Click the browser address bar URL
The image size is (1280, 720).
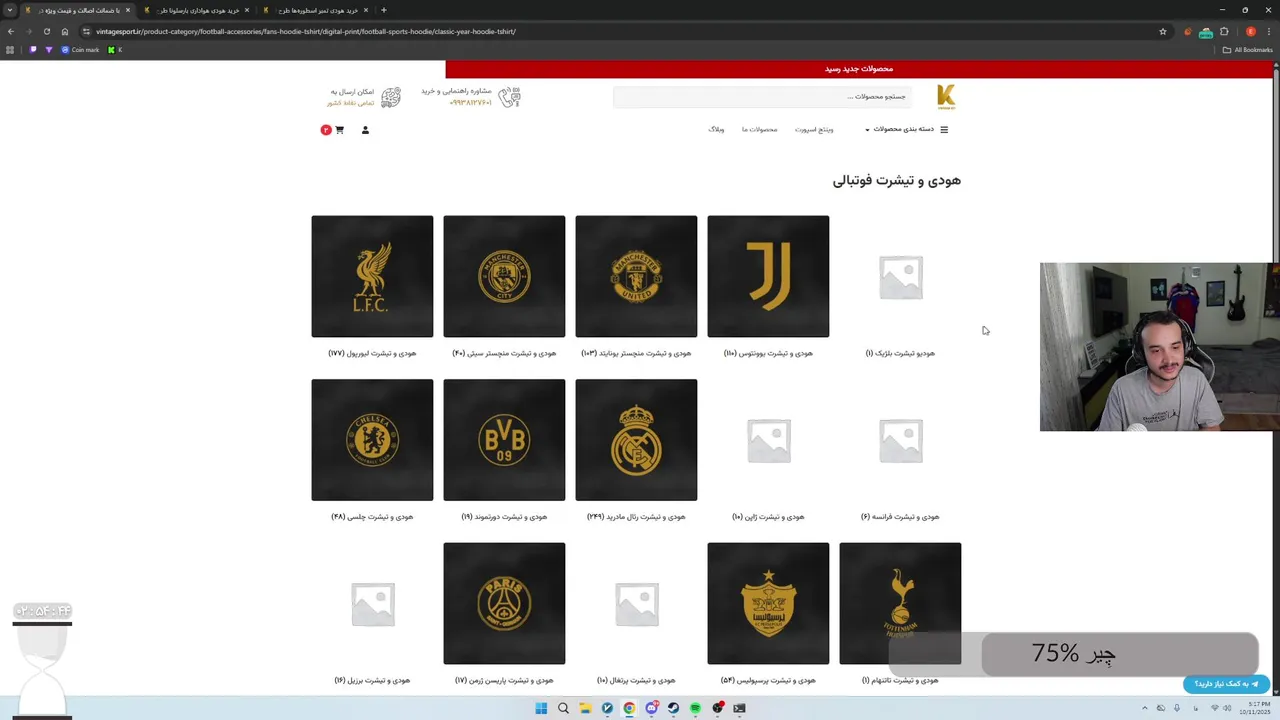pos(306,31)
